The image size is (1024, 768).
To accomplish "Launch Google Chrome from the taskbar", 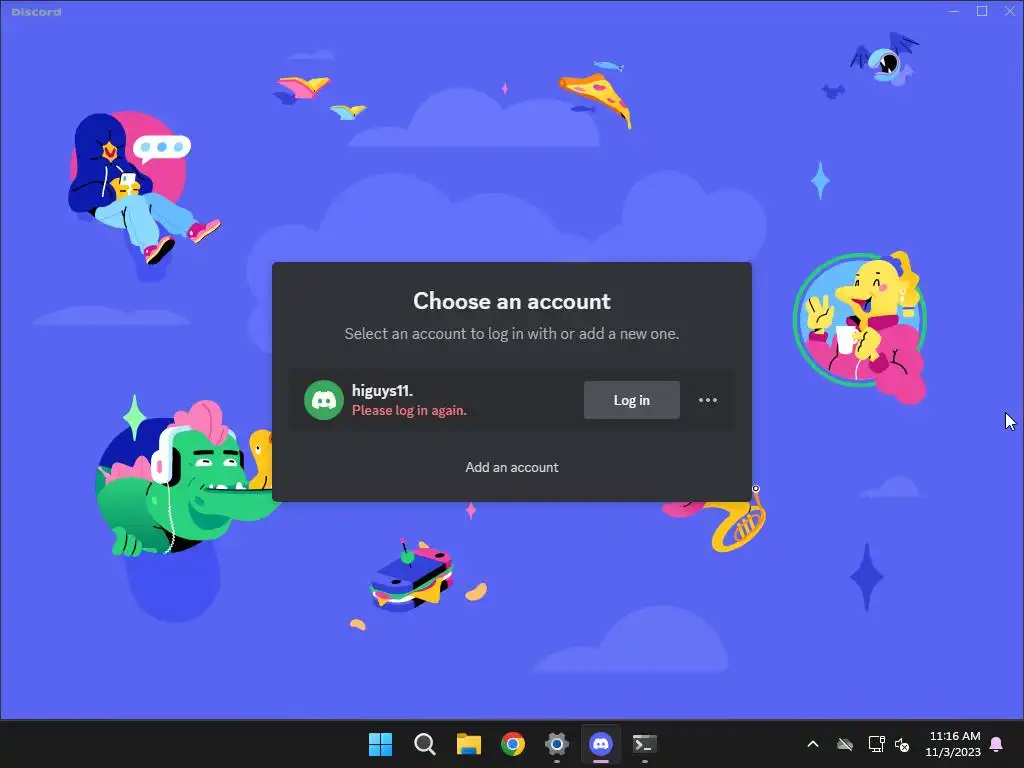I will click(513, 744).
